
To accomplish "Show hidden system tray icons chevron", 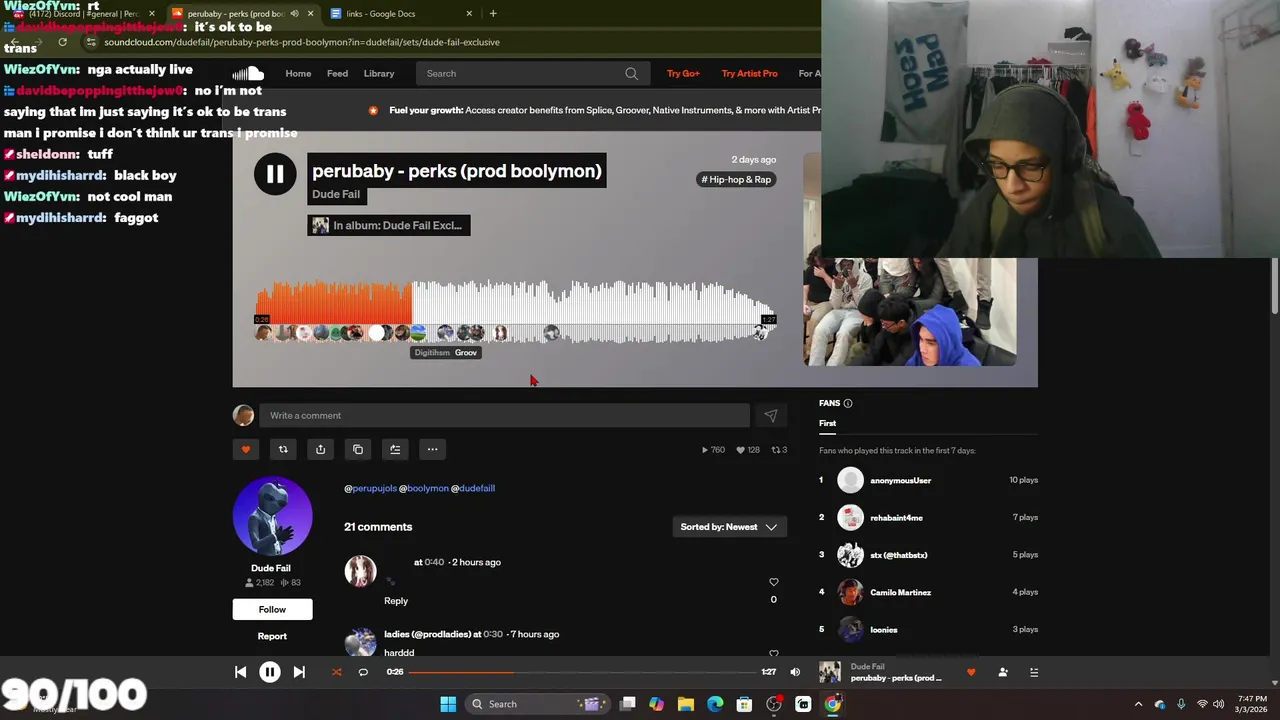I will point(1138,704).
